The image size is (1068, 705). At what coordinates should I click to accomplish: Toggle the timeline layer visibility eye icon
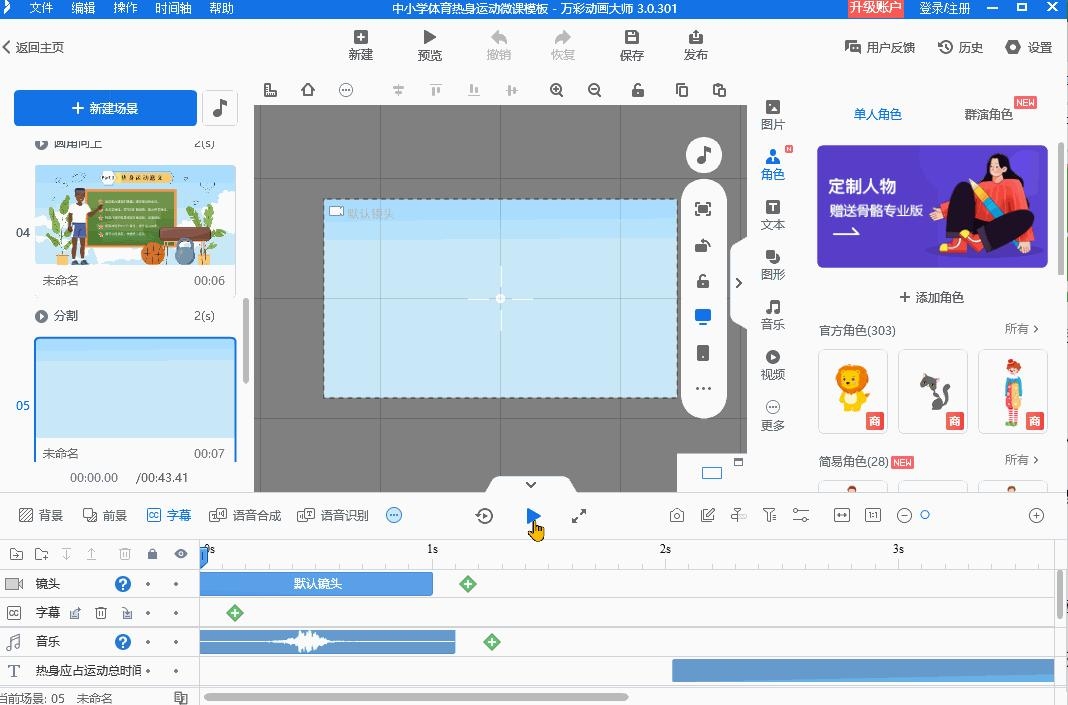(x=181, y=554)
